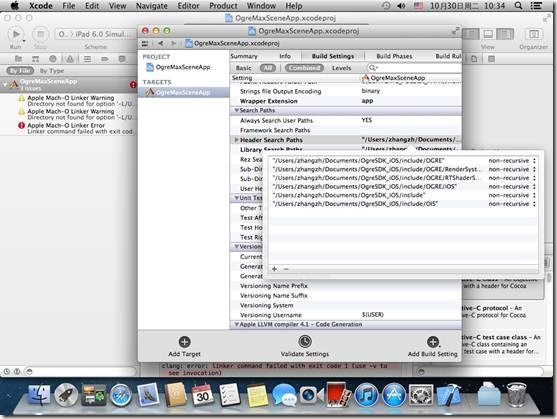Open the Product menu
The image size is (557, 419).
tap(223, 6)
